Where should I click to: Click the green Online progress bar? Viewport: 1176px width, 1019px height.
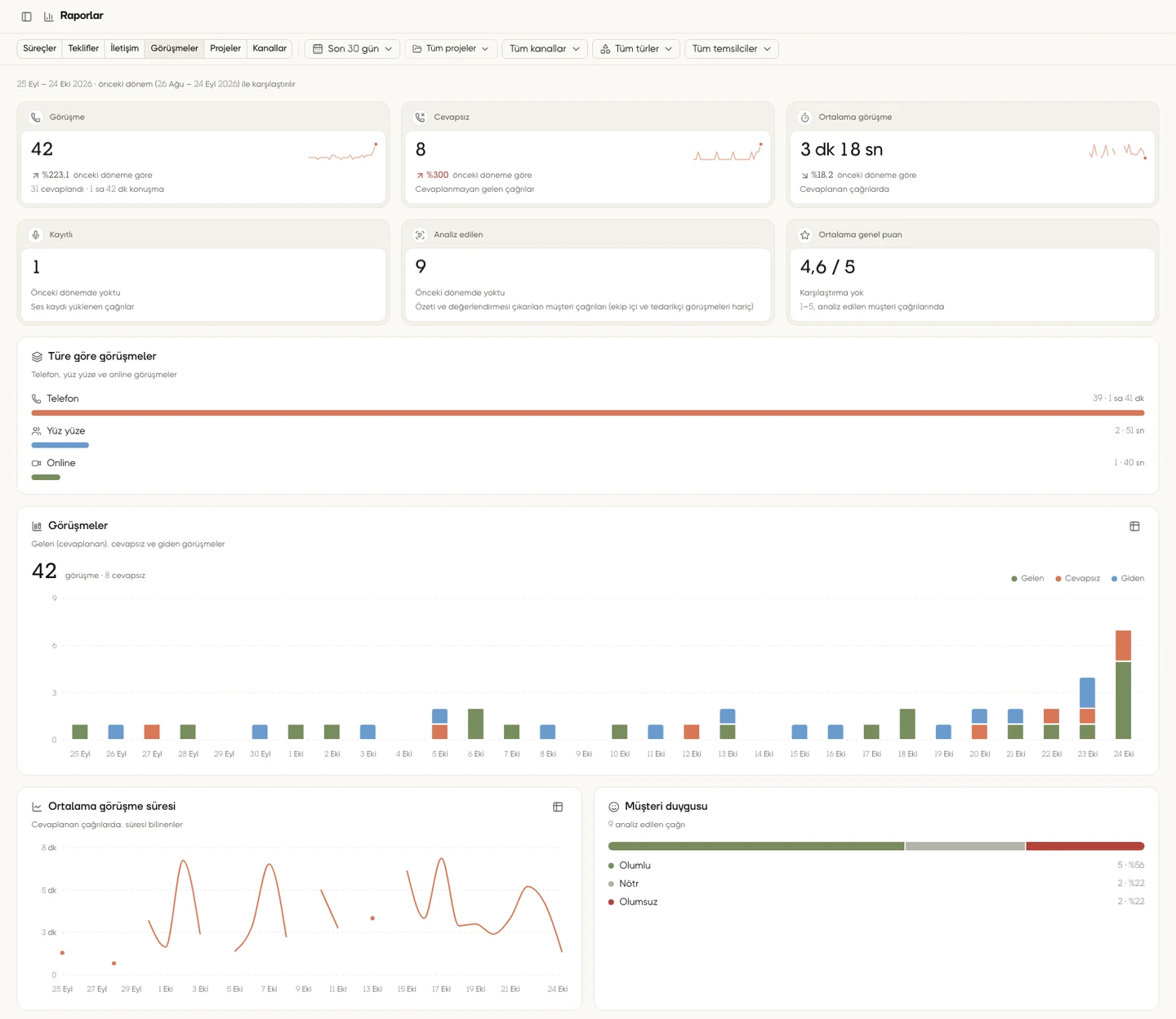tap(46, 477)
